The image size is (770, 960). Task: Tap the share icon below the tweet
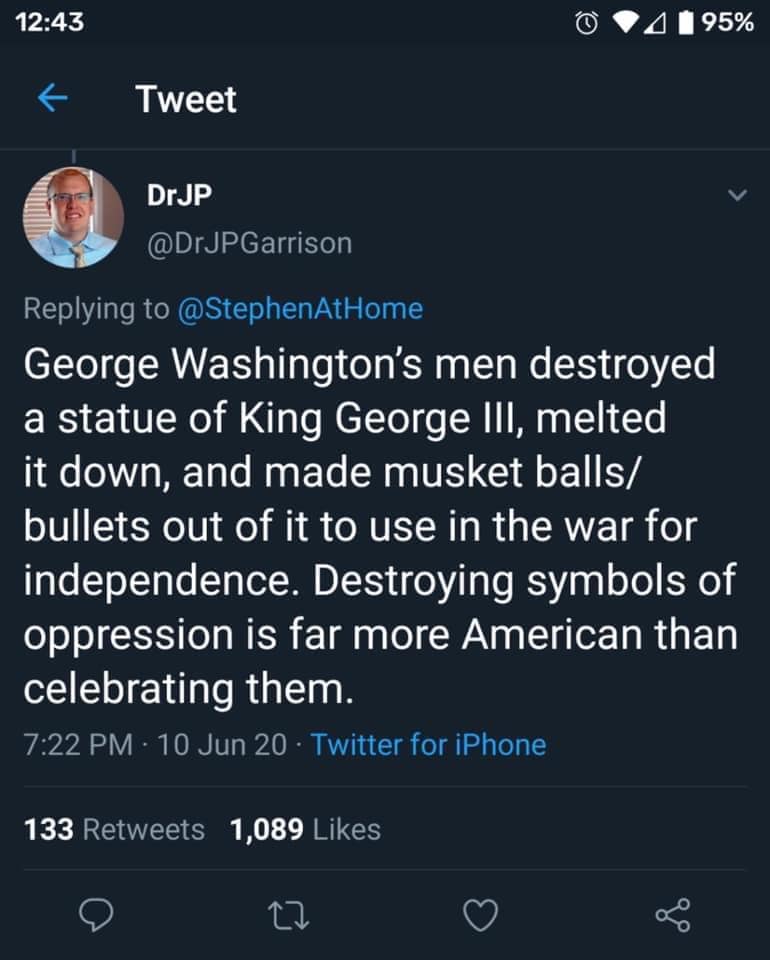pyautogui.click(x=672, y=914)
